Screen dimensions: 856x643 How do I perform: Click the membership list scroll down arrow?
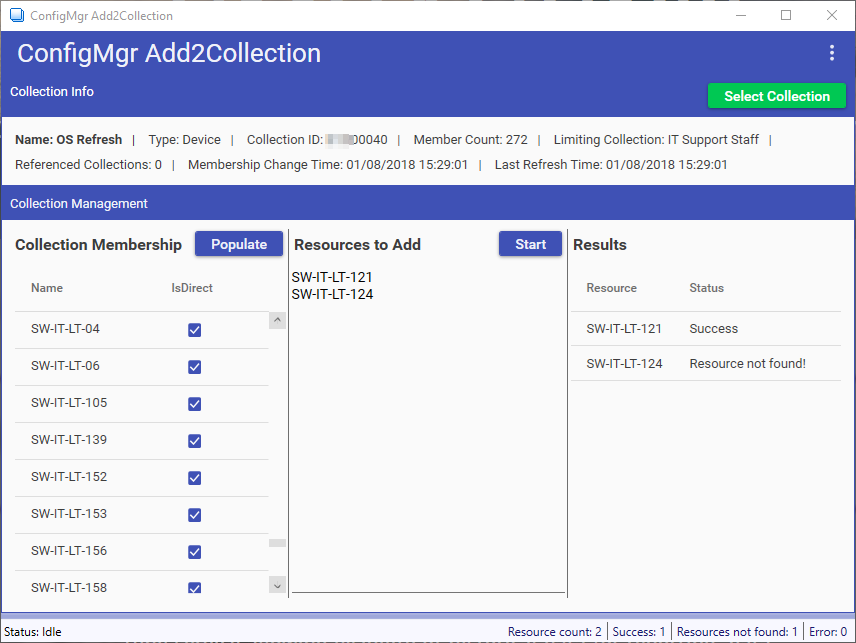coord(277,586)
